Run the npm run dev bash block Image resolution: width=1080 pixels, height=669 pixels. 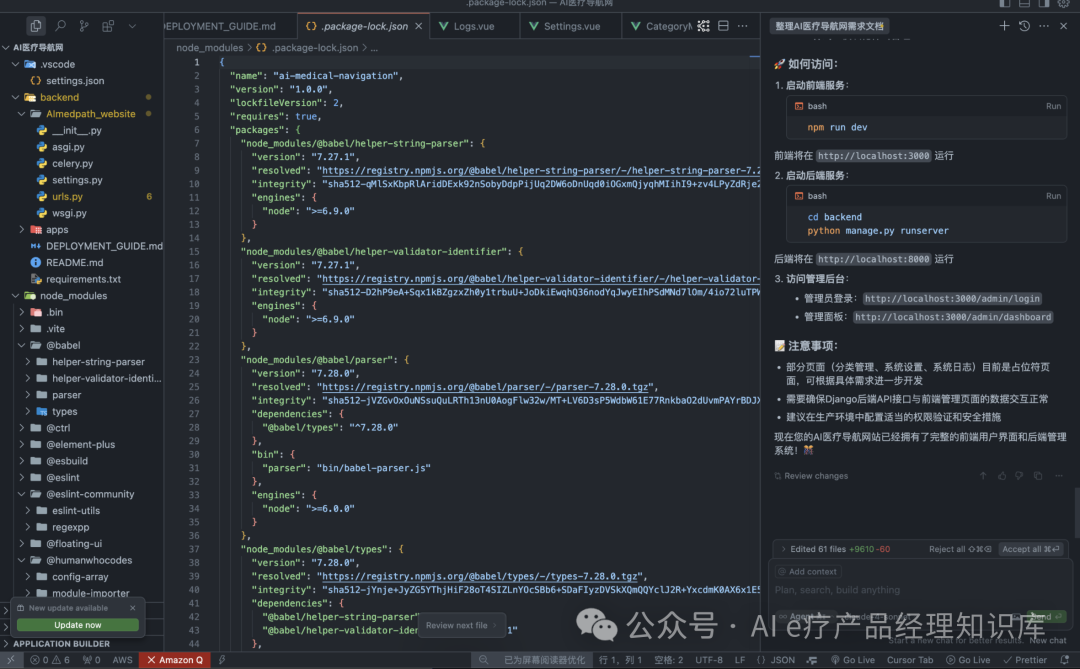(x=1053, y=106)
